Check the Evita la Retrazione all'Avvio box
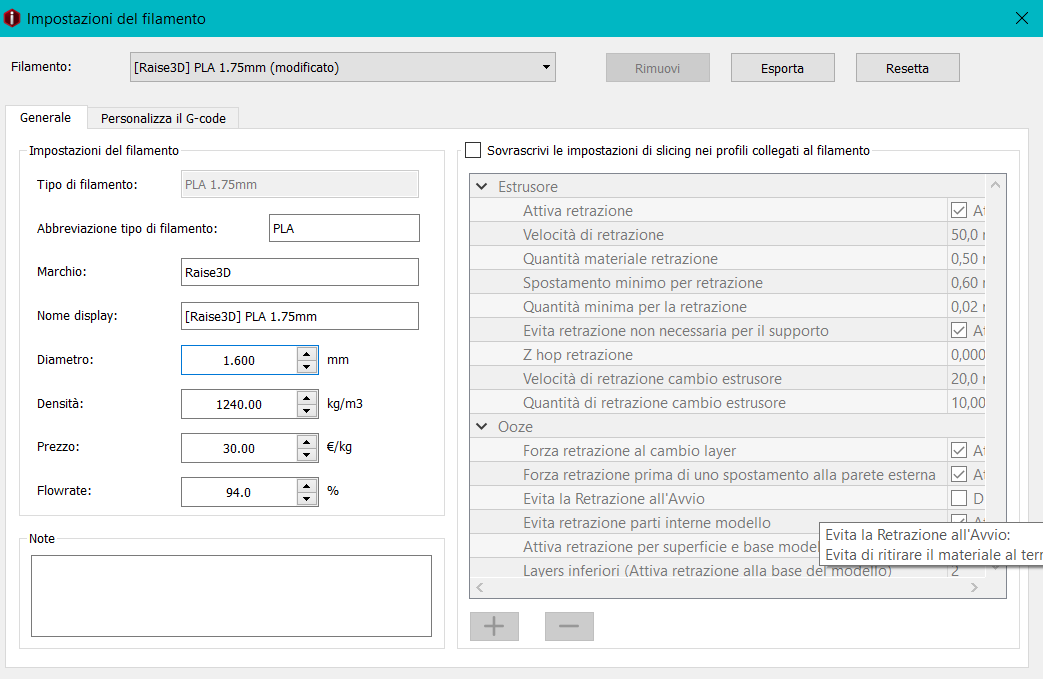 coord(959,498)
